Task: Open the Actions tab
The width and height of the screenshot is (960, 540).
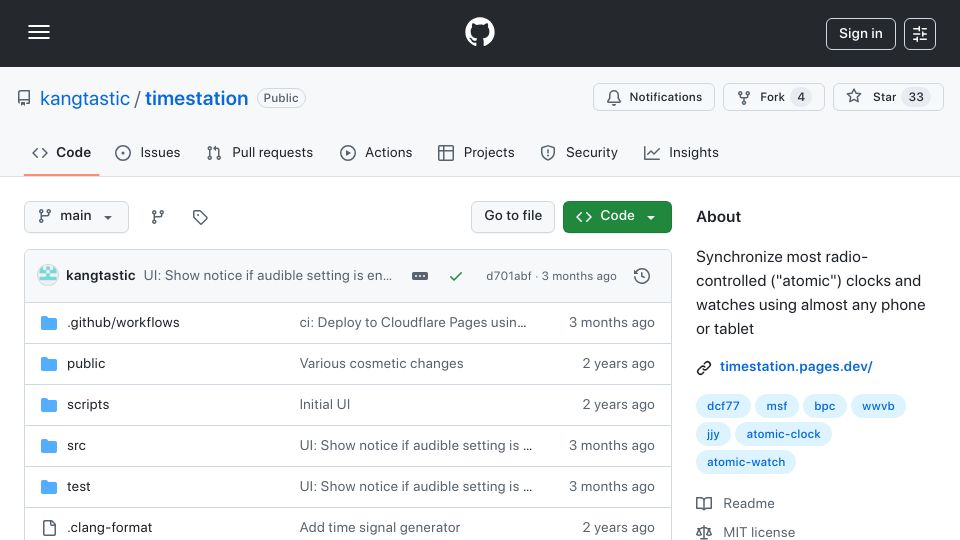Action: coord(376,152)
